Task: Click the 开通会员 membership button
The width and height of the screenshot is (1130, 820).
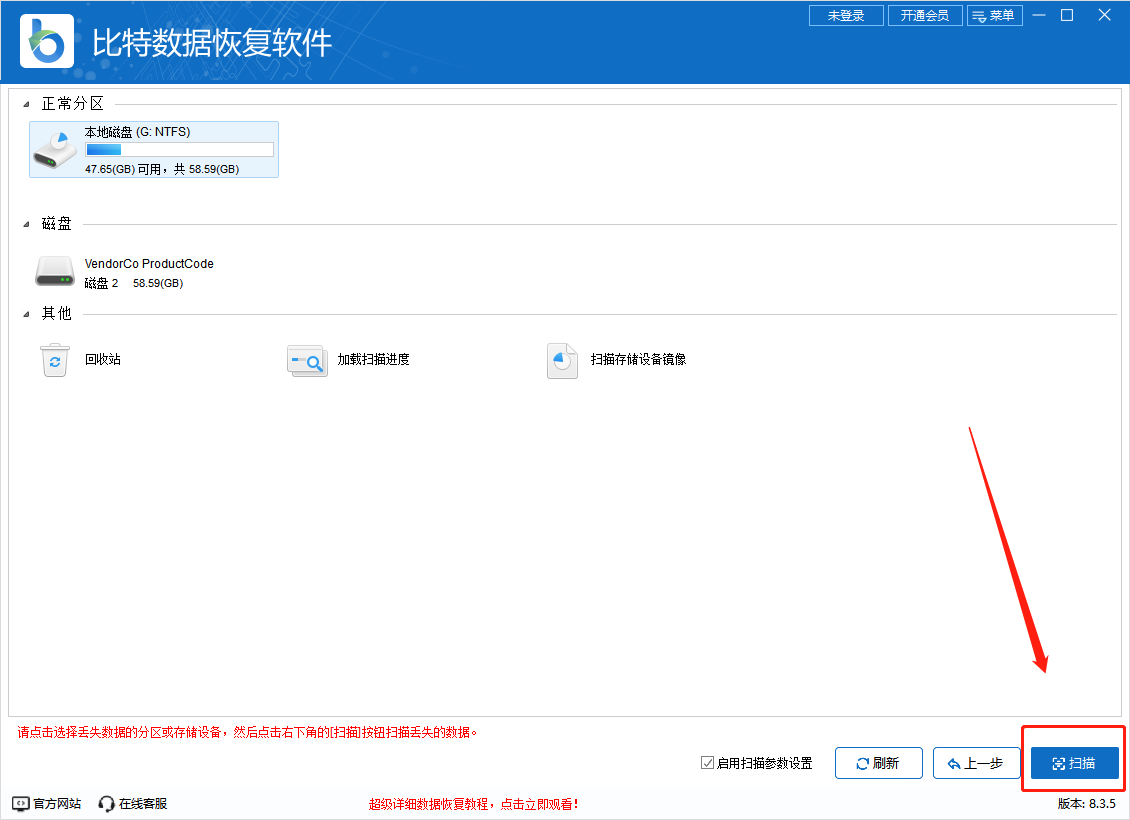Action: click(925, 15)
